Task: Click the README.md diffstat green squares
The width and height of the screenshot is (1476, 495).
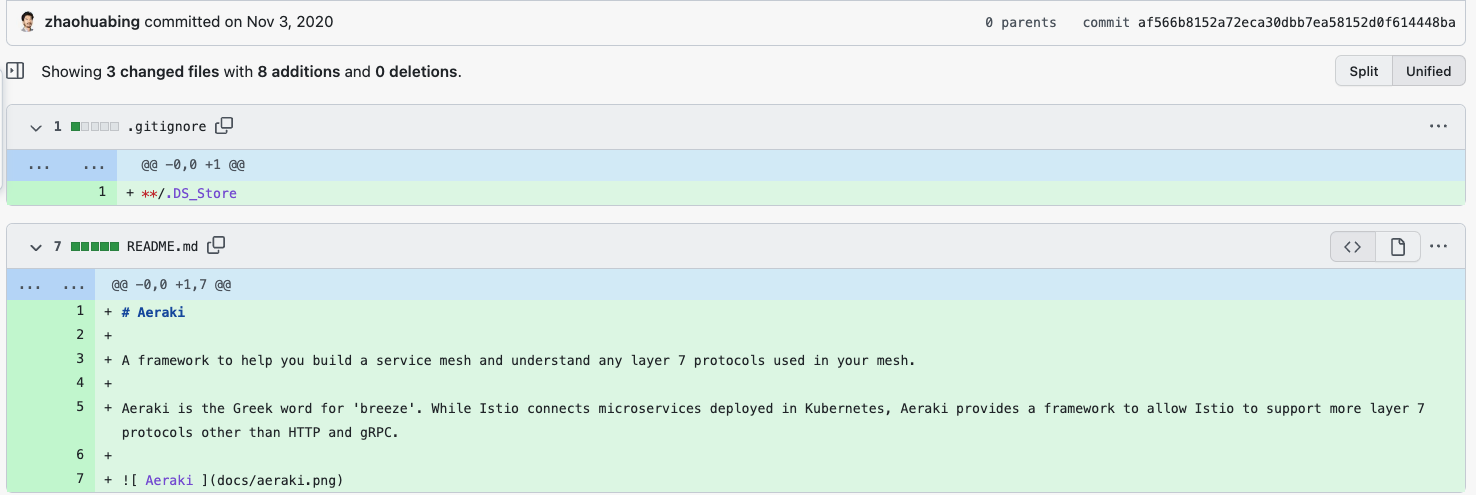Action: pos(95,247)
